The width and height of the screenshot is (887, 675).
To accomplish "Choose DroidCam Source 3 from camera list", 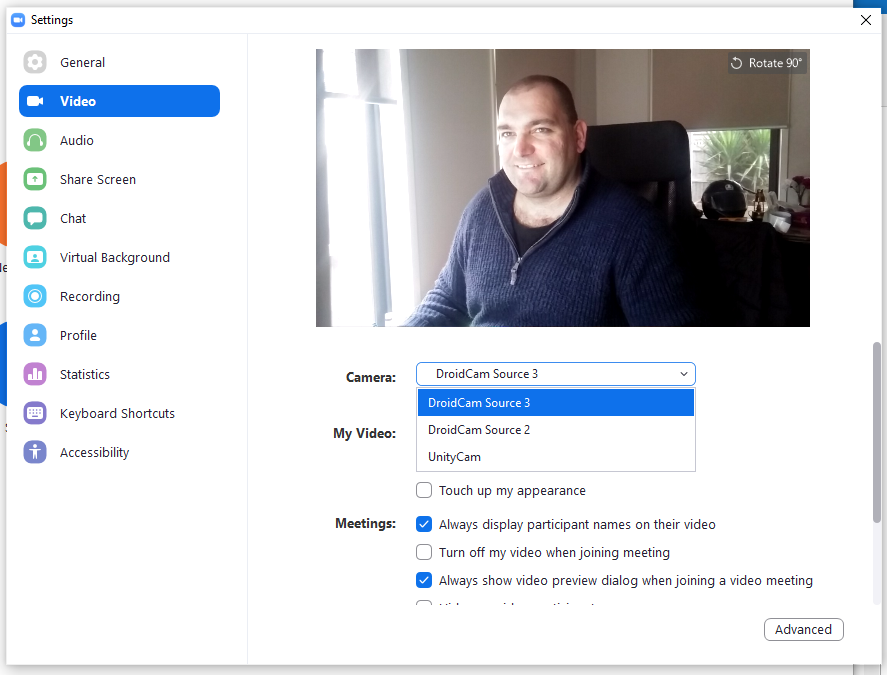I will click(556, 403).
